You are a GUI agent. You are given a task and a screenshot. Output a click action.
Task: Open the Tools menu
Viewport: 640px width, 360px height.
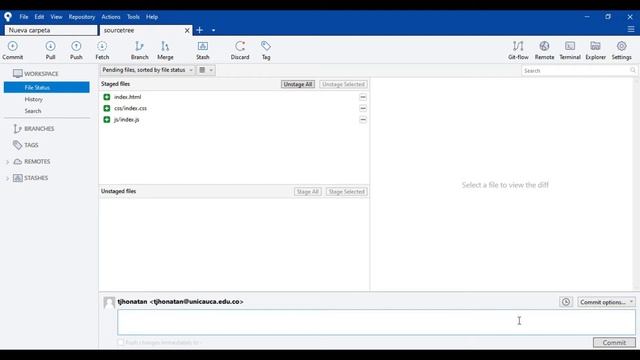tap(133, 17)
